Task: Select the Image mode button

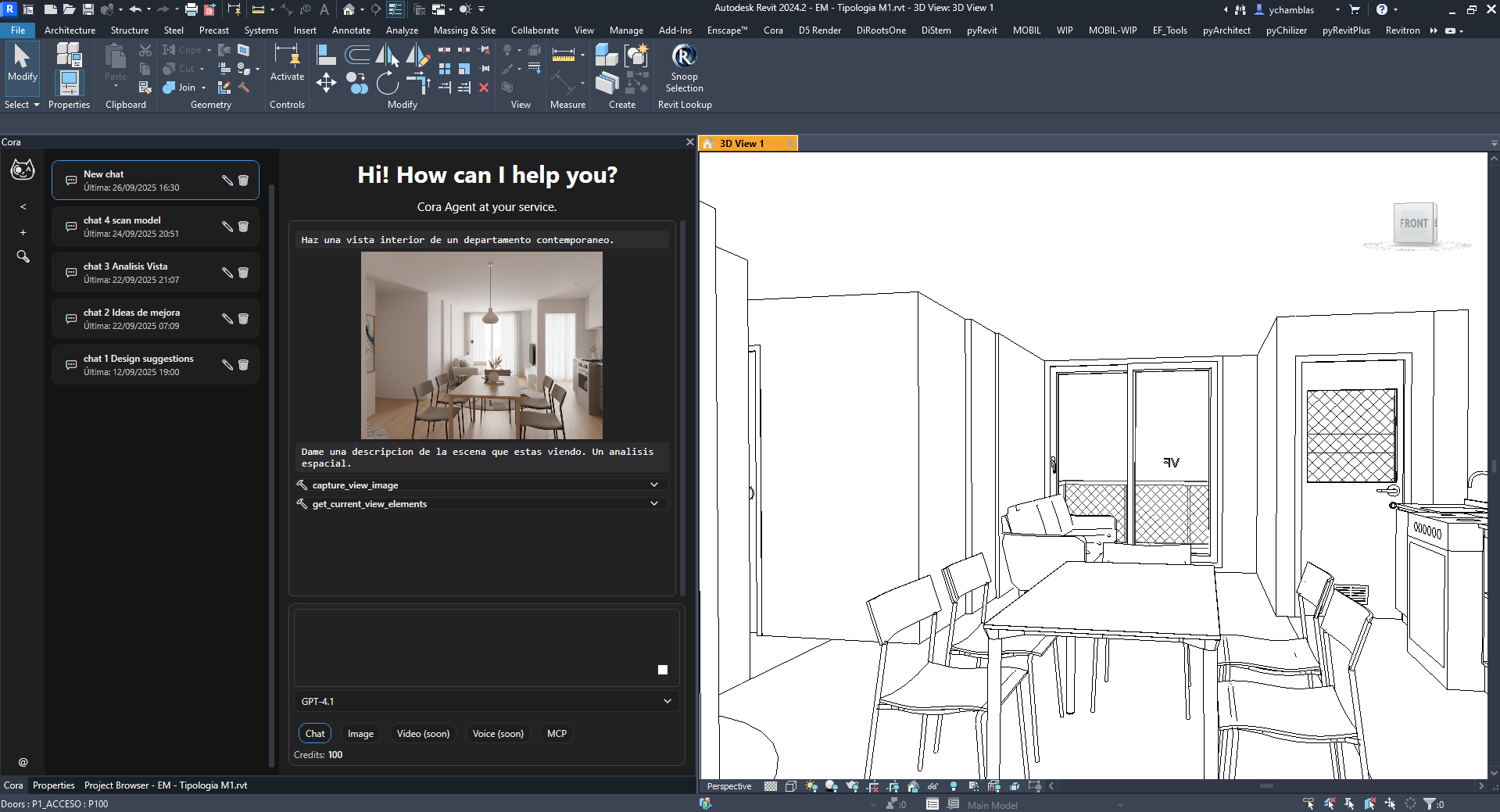Action: [360, 734]
